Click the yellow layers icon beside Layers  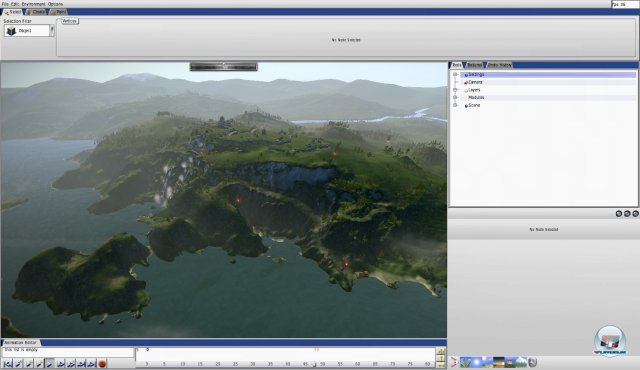(x=466, y=90)
